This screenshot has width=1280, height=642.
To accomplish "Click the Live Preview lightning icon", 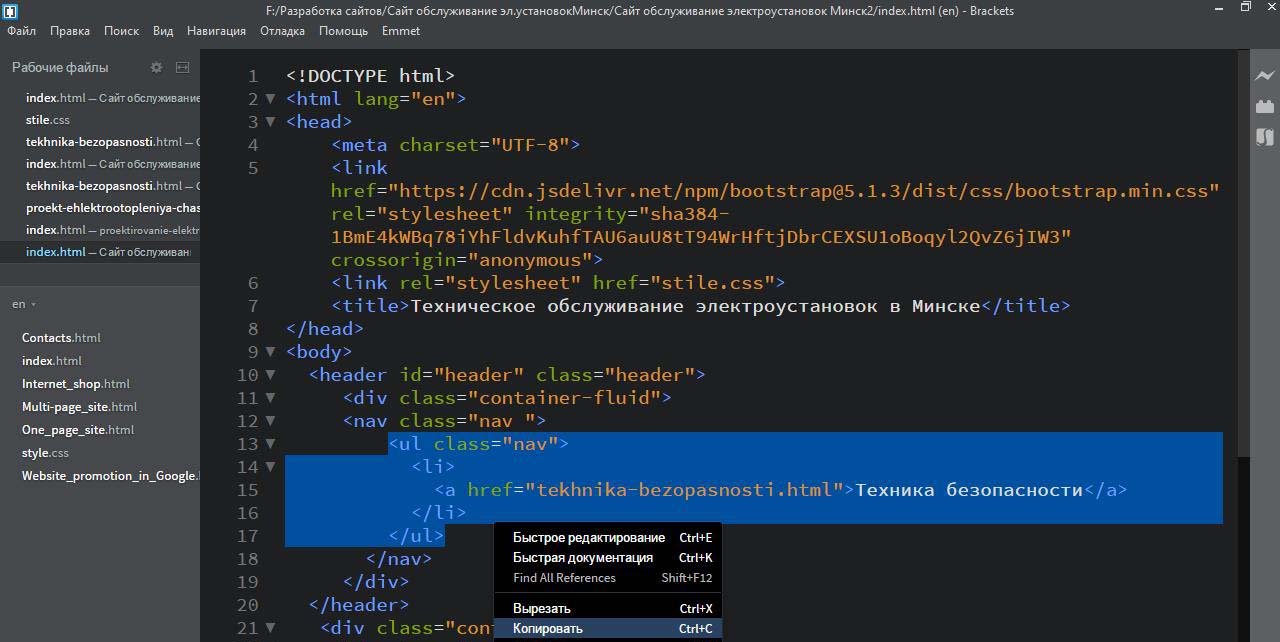I will [x=1265, y=76].
